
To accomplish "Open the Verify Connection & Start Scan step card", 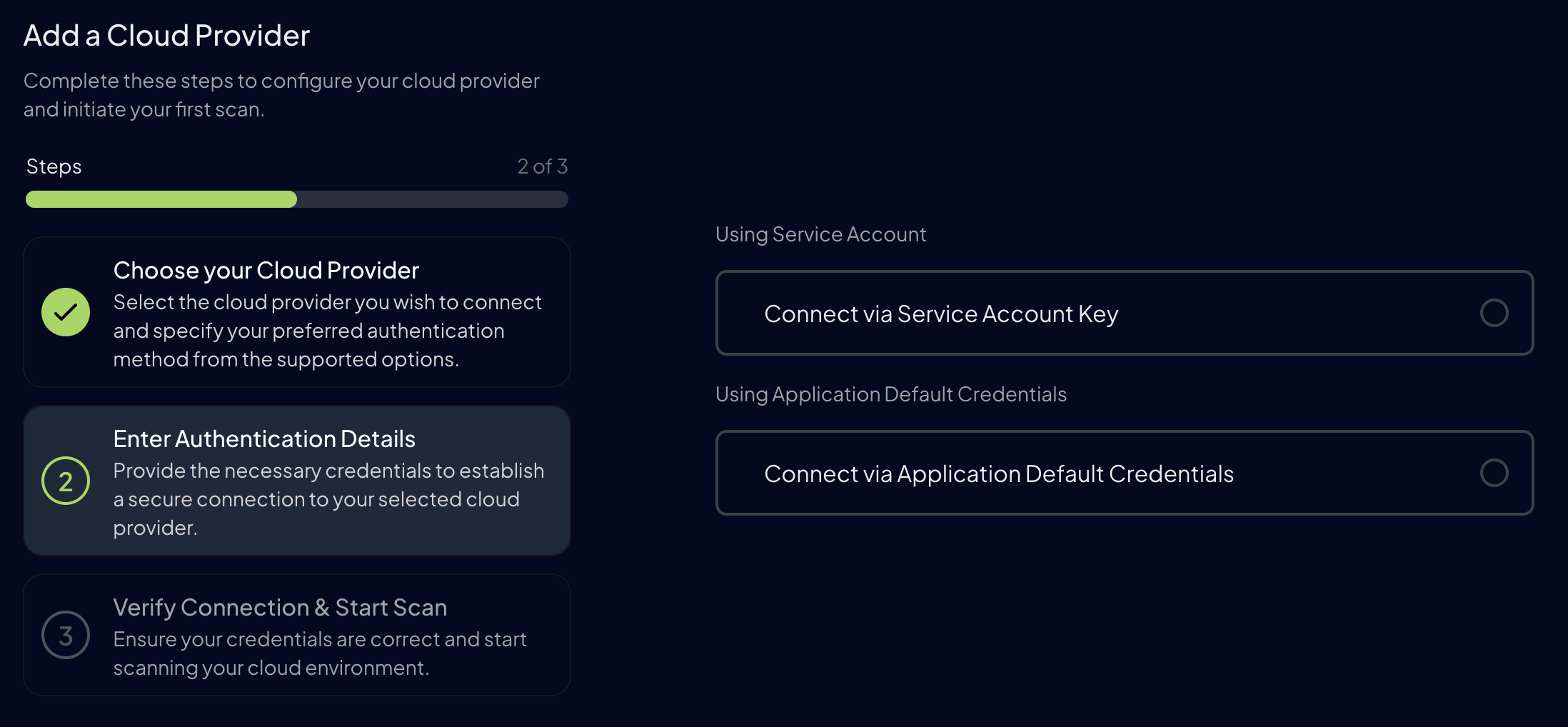I will tap(297, 635).
